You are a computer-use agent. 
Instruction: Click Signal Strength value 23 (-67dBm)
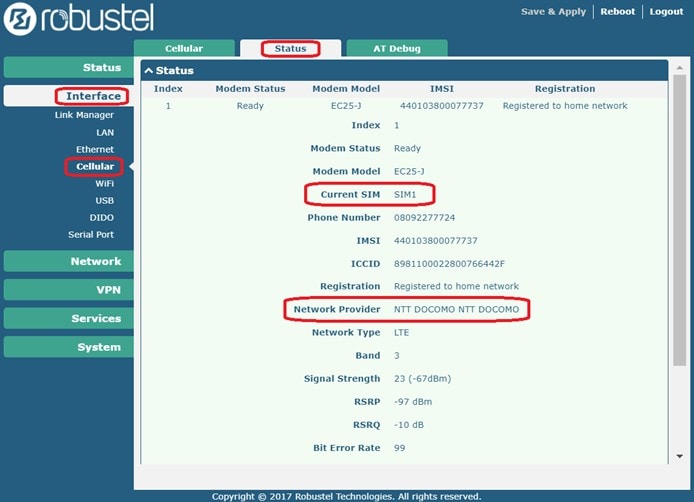click(422, 378)
